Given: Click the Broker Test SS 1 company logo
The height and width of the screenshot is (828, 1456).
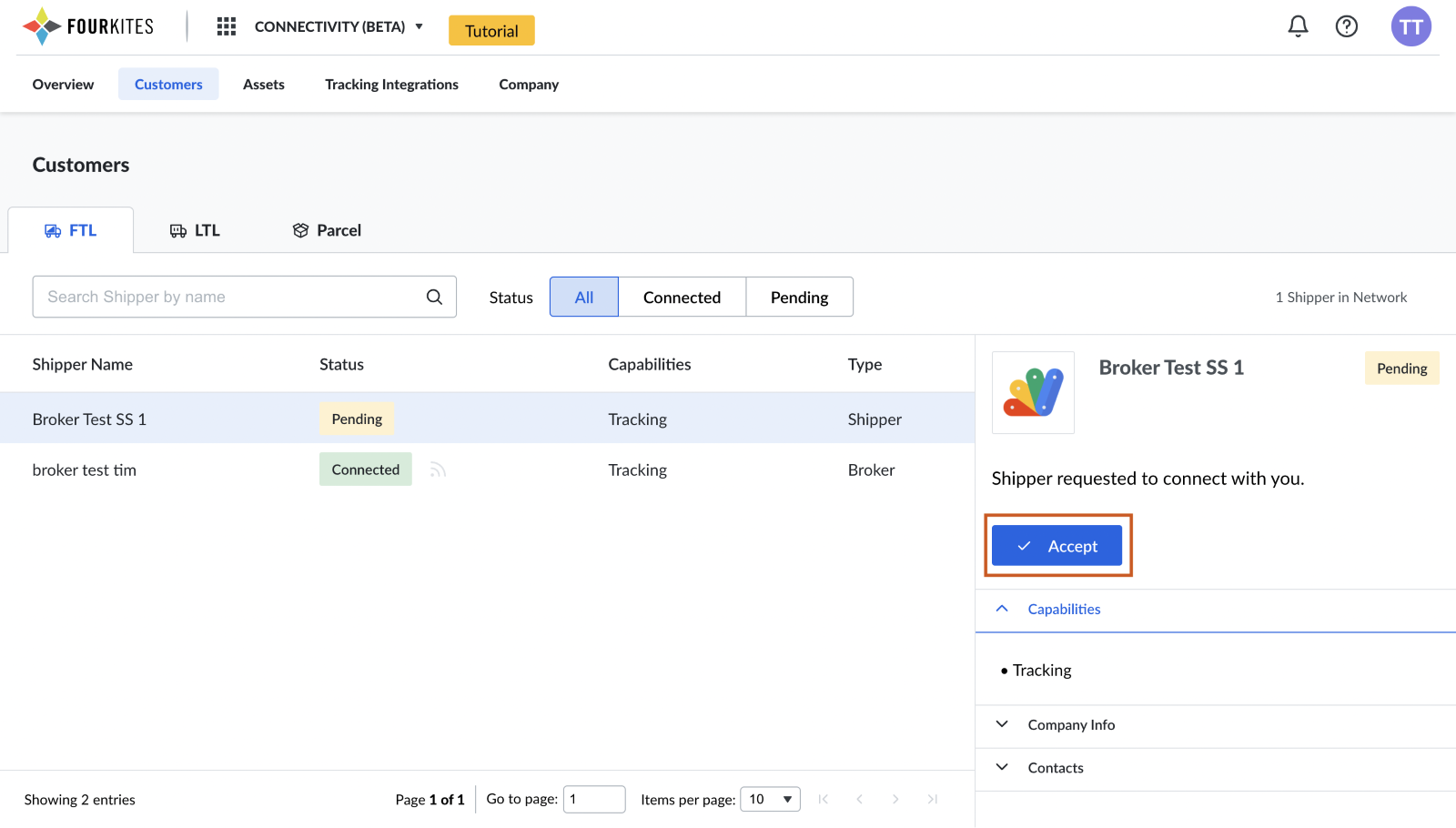Looking at the screenshot, I should pyautogui.click(x=1033, y=392).
